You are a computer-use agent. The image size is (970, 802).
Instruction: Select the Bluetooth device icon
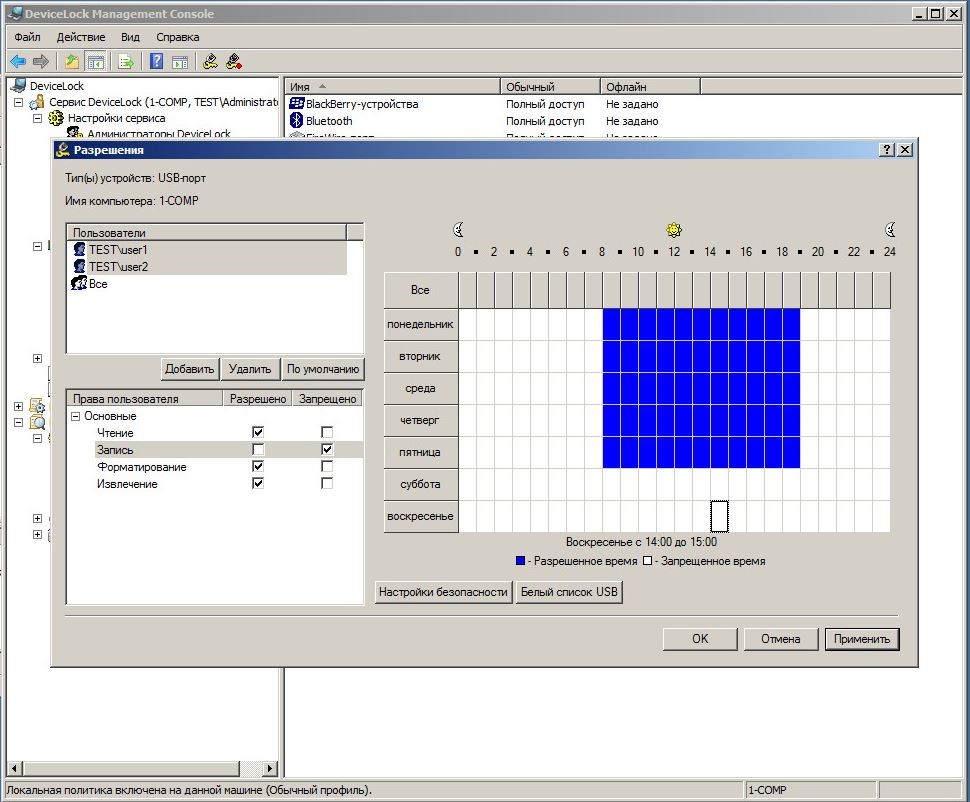click(296, 121)
